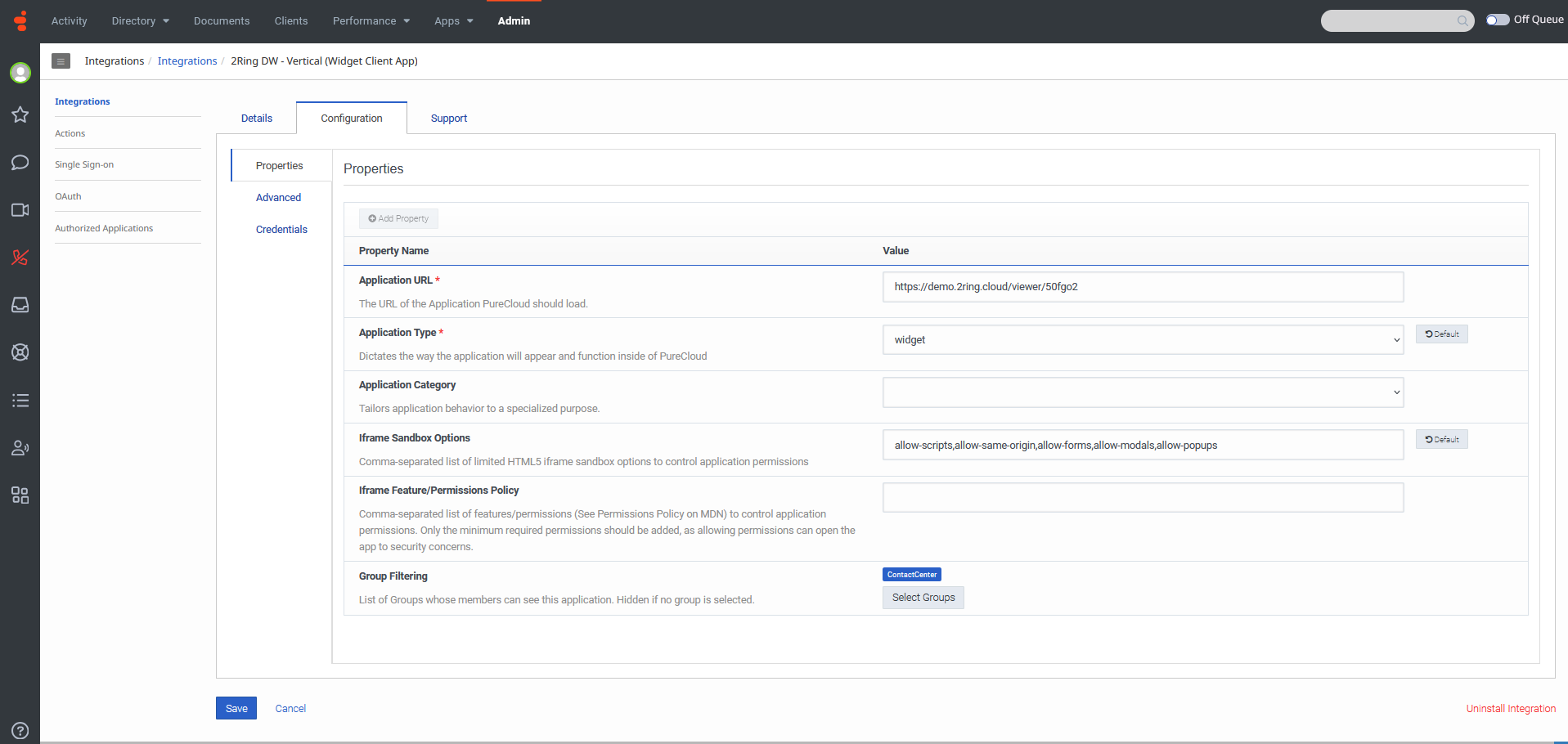Click Uninstall Integration link
This screenshot has width=1568, height=744.
click(x=1511, y=708)
